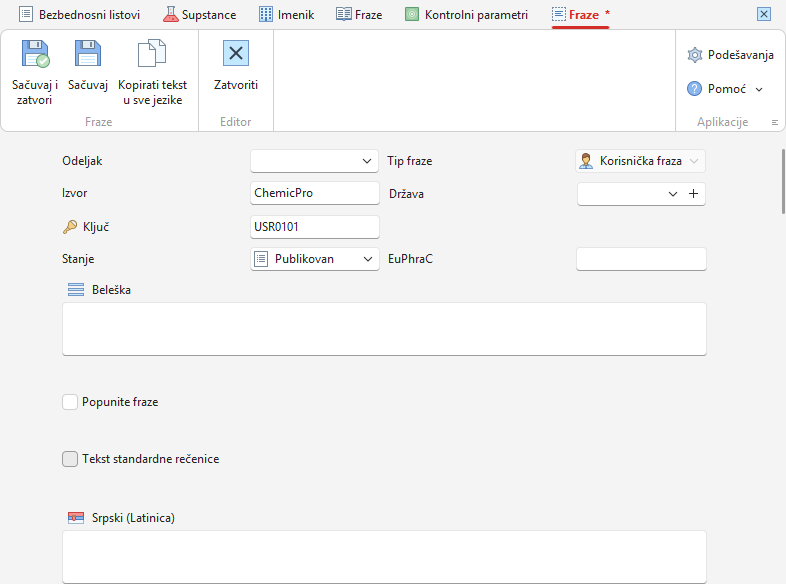The height and width of the screenshot is (584, 786).
Task: Click inside the Beleška text area
Action: tap(384, 329)
